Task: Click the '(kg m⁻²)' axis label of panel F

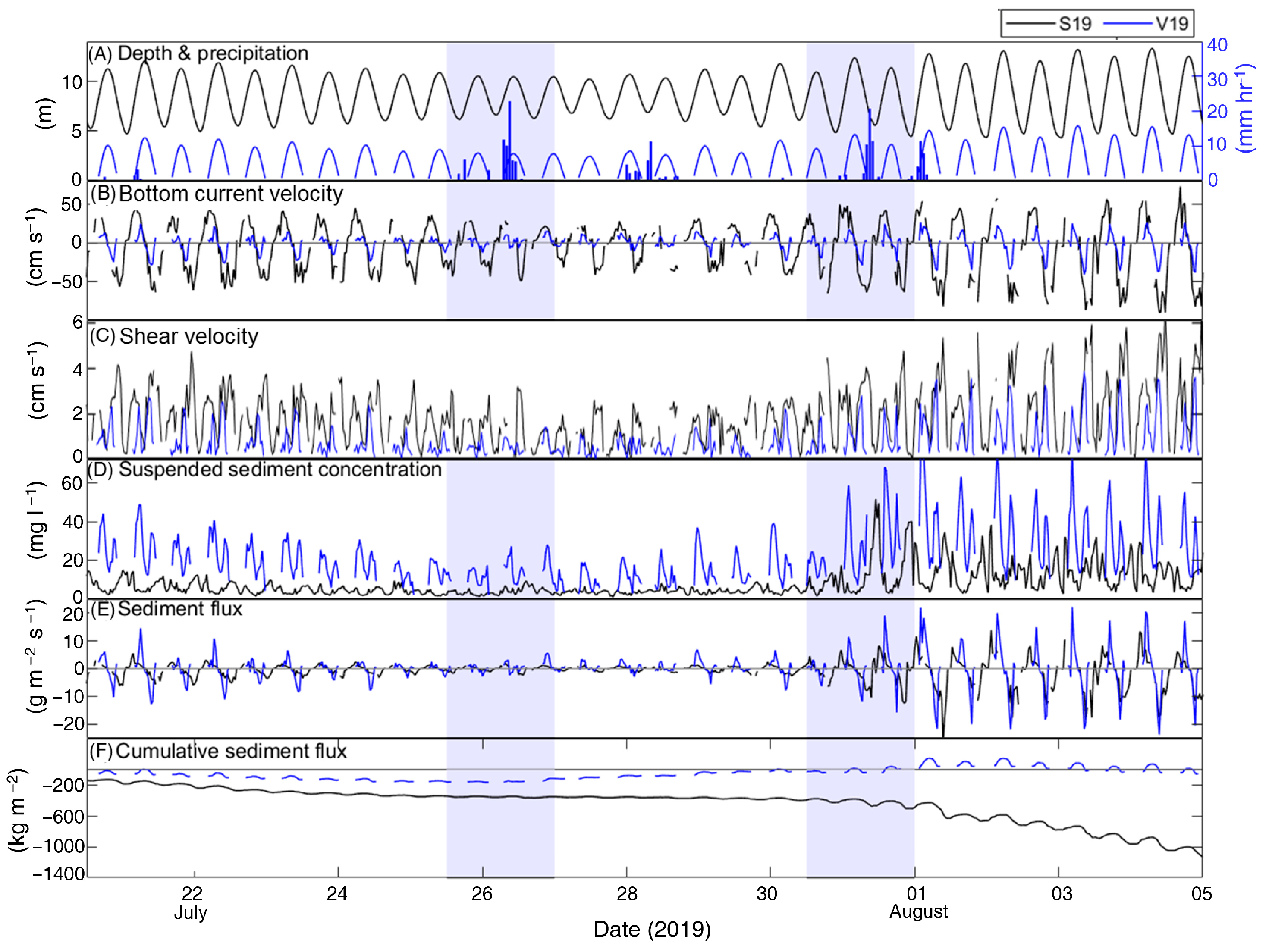Action: (x=18, y=811)
